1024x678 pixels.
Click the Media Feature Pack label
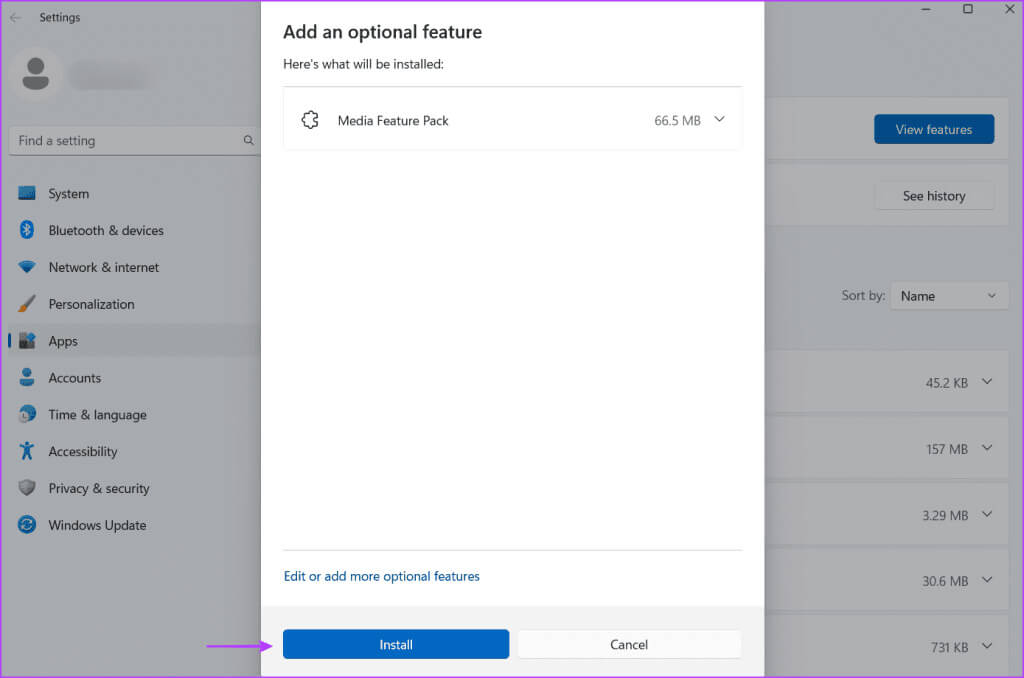click(x=393, y=121)
